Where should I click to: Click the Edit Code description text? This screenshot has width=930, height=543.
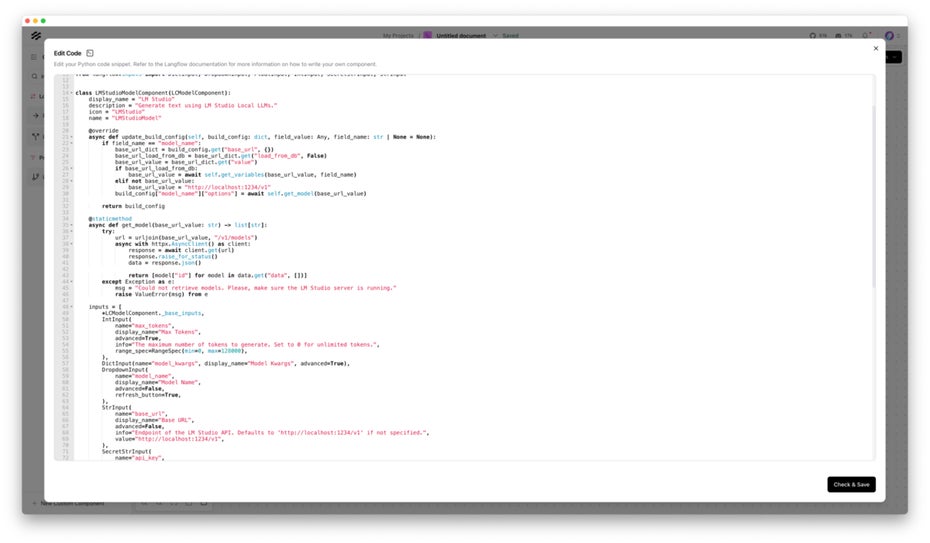[x=215, y=64]
